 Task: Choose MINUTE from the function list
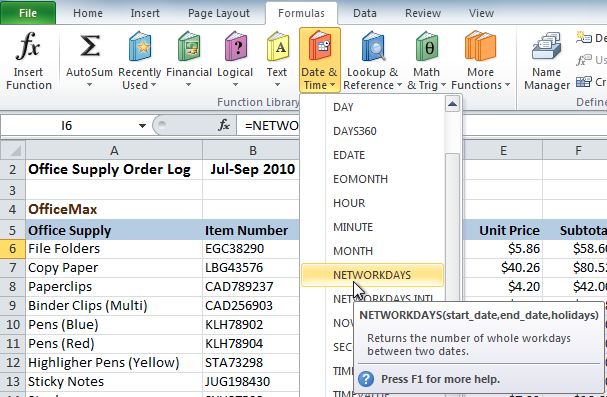372,227
